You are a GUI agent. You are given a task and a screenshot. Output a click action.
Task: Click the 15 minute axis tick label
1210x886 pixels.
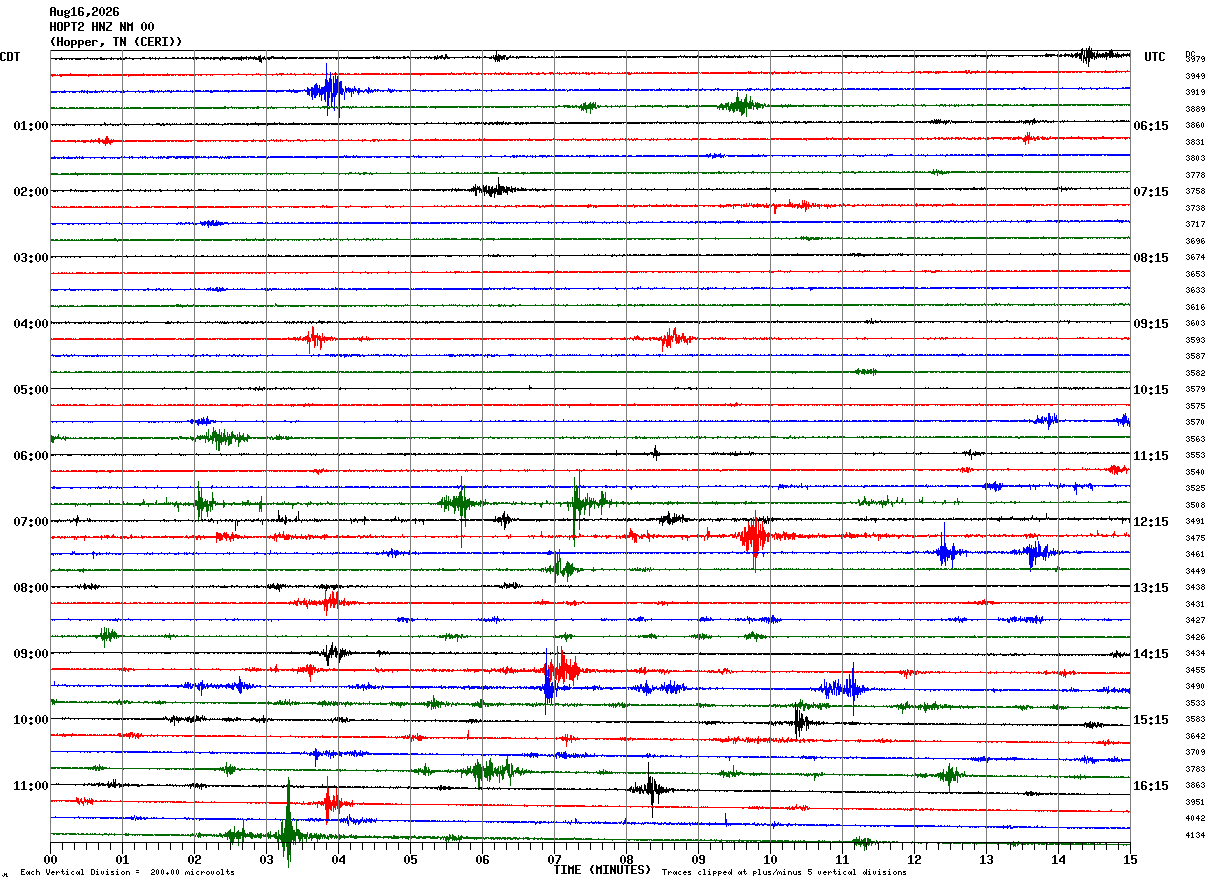point(1130,859)
